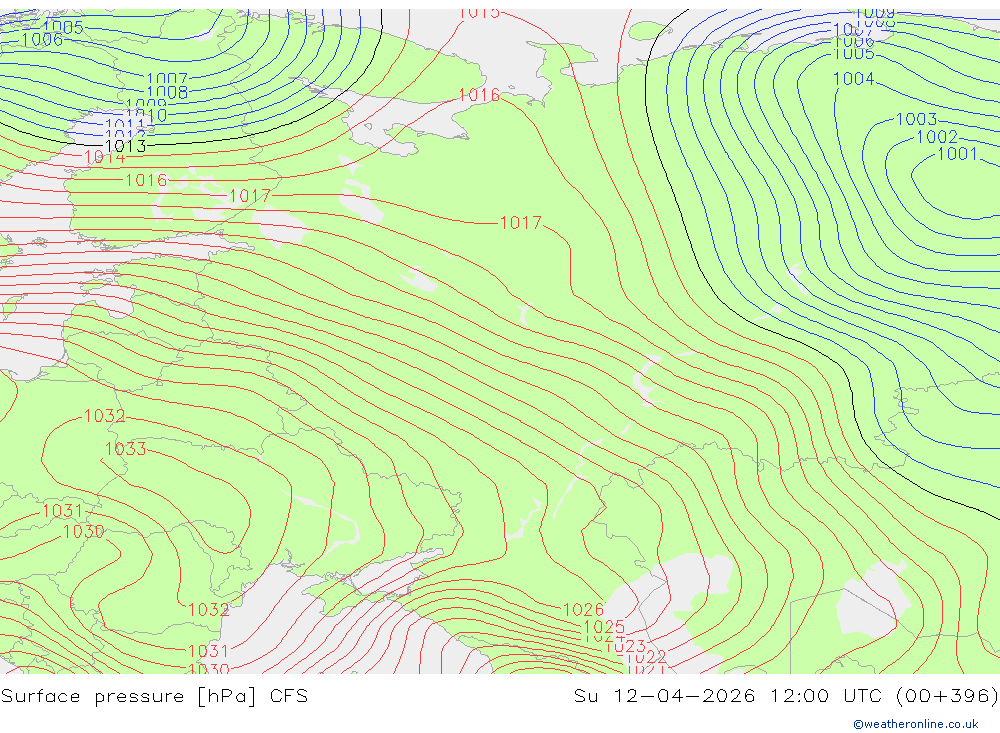Viewport: 1000px width, 733px height.
Task: Click the red 1026 isobar label
Action: [x=584, y=609]
